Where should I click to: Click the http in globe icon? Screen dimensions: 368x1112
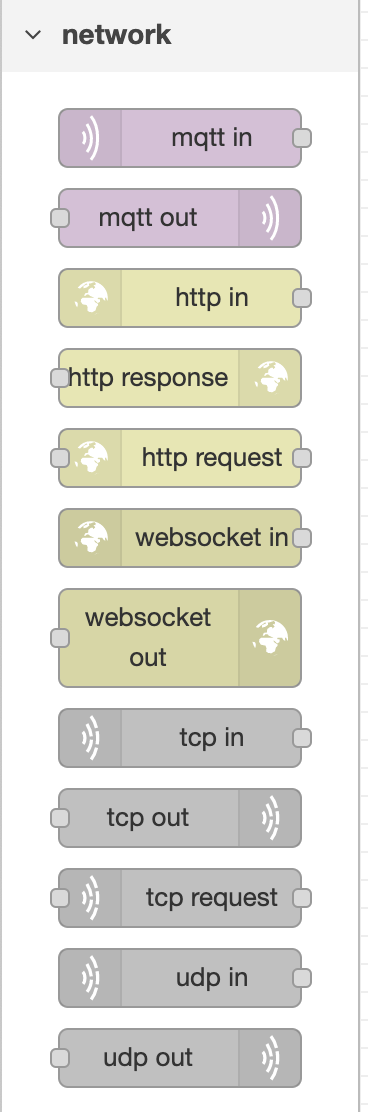pyautogui.click(x=91, y=298)
